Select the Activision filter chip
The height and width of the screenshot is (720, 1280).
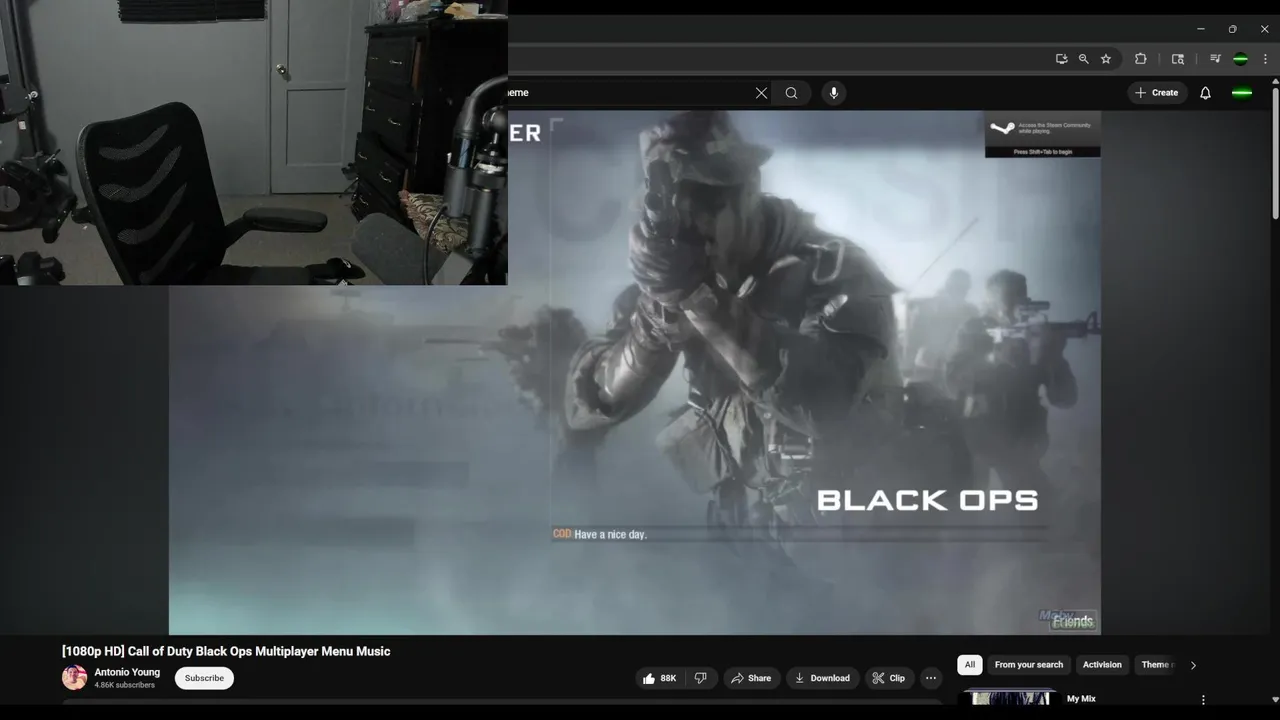pos(1102,665)
